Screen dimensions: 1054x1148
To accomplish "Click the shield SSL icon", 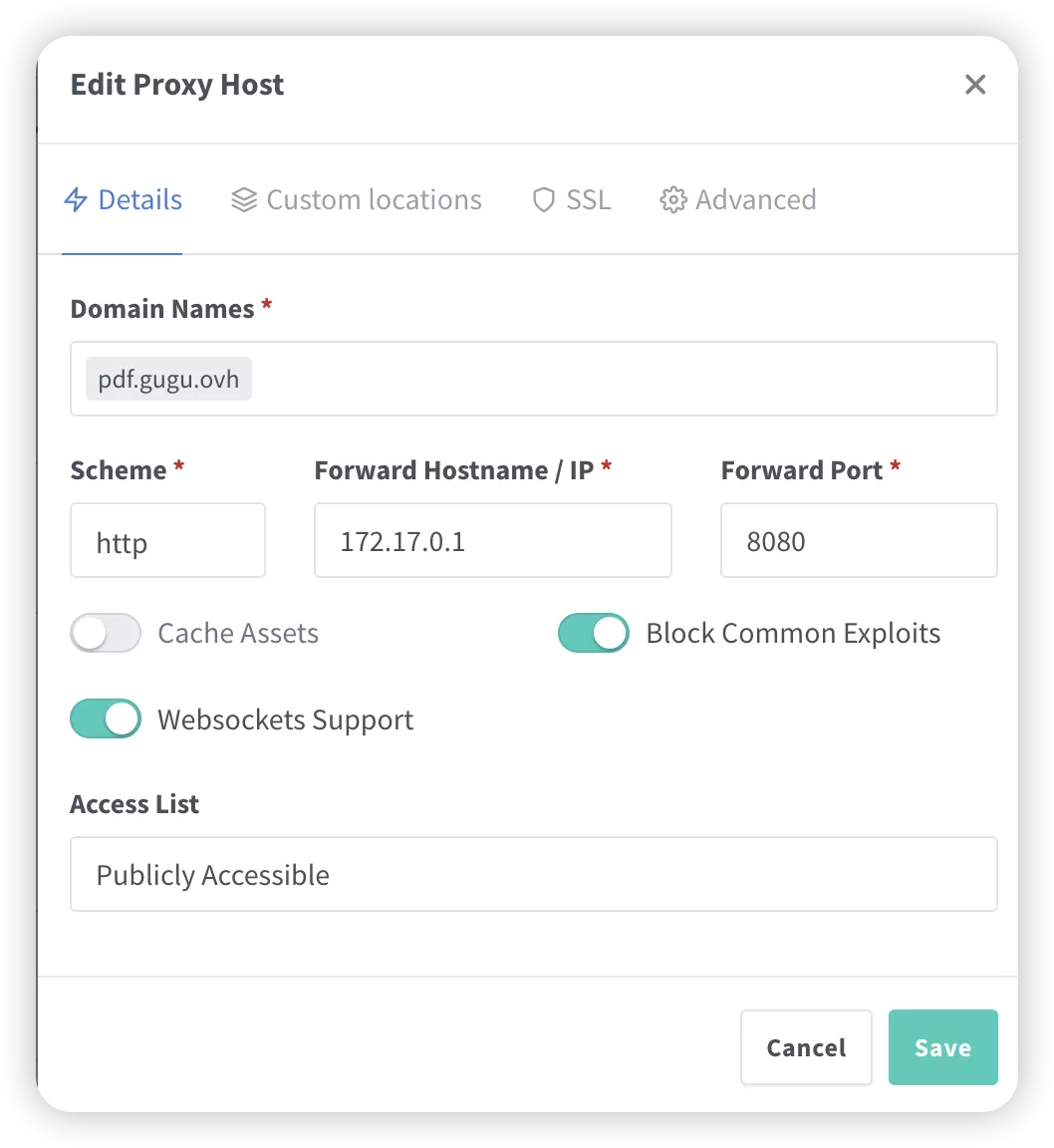I will (543, 200).
